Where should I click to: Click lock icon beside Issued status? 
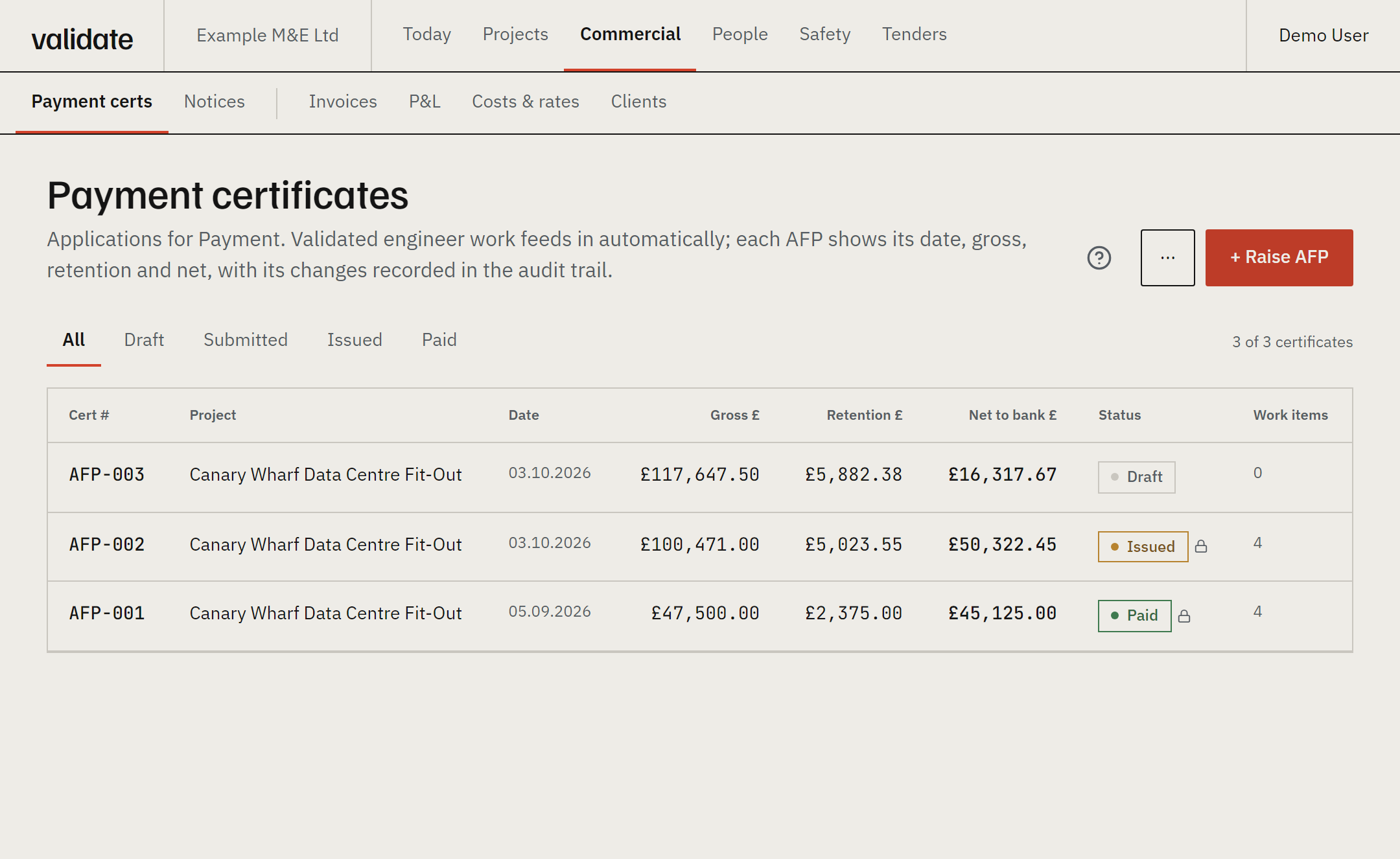[1201, 546]
